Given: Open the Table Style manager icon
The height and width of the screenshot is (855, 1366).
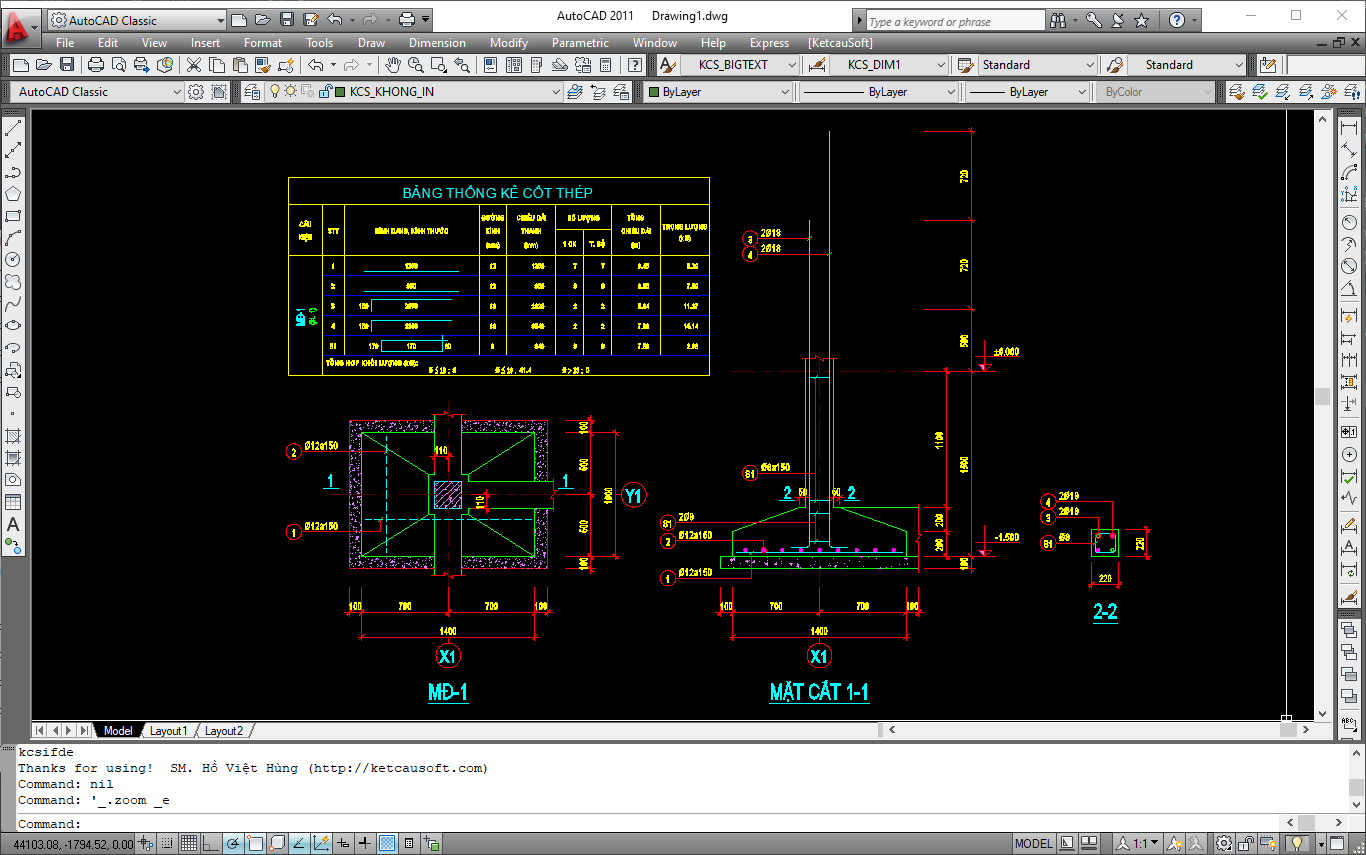Looking at the screenshot, I should (965, 65).
